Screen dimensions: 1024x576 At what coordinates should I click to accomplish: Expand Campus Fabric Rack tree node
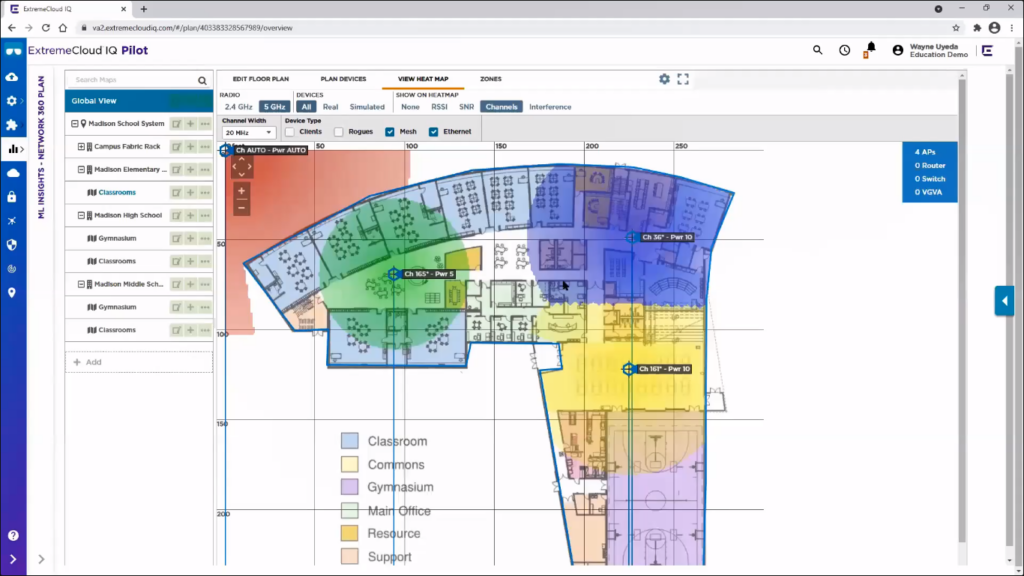coord(81,146)
